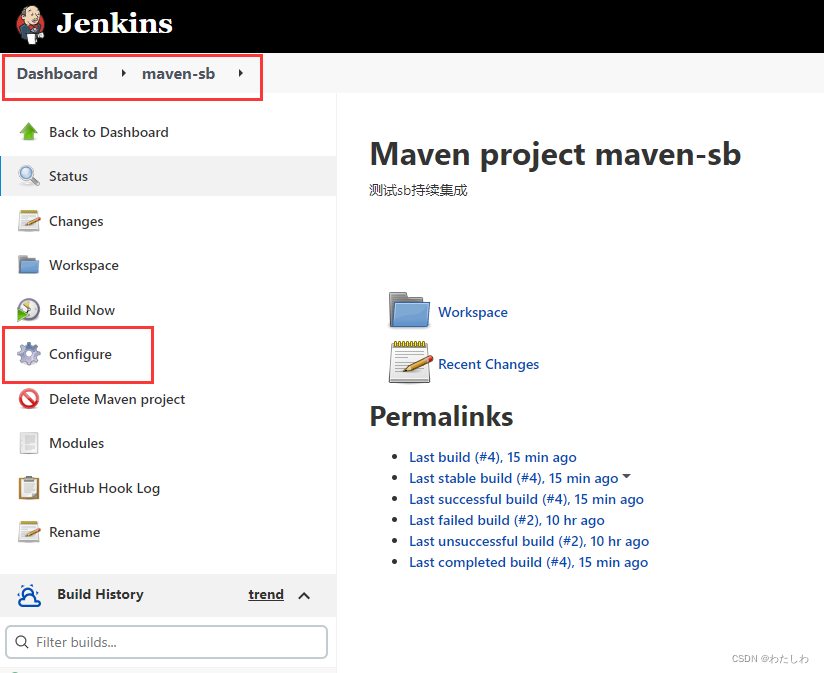
Task: Open the Changes sidebar item
Action: pyautogui.click(x=76, y=221)
